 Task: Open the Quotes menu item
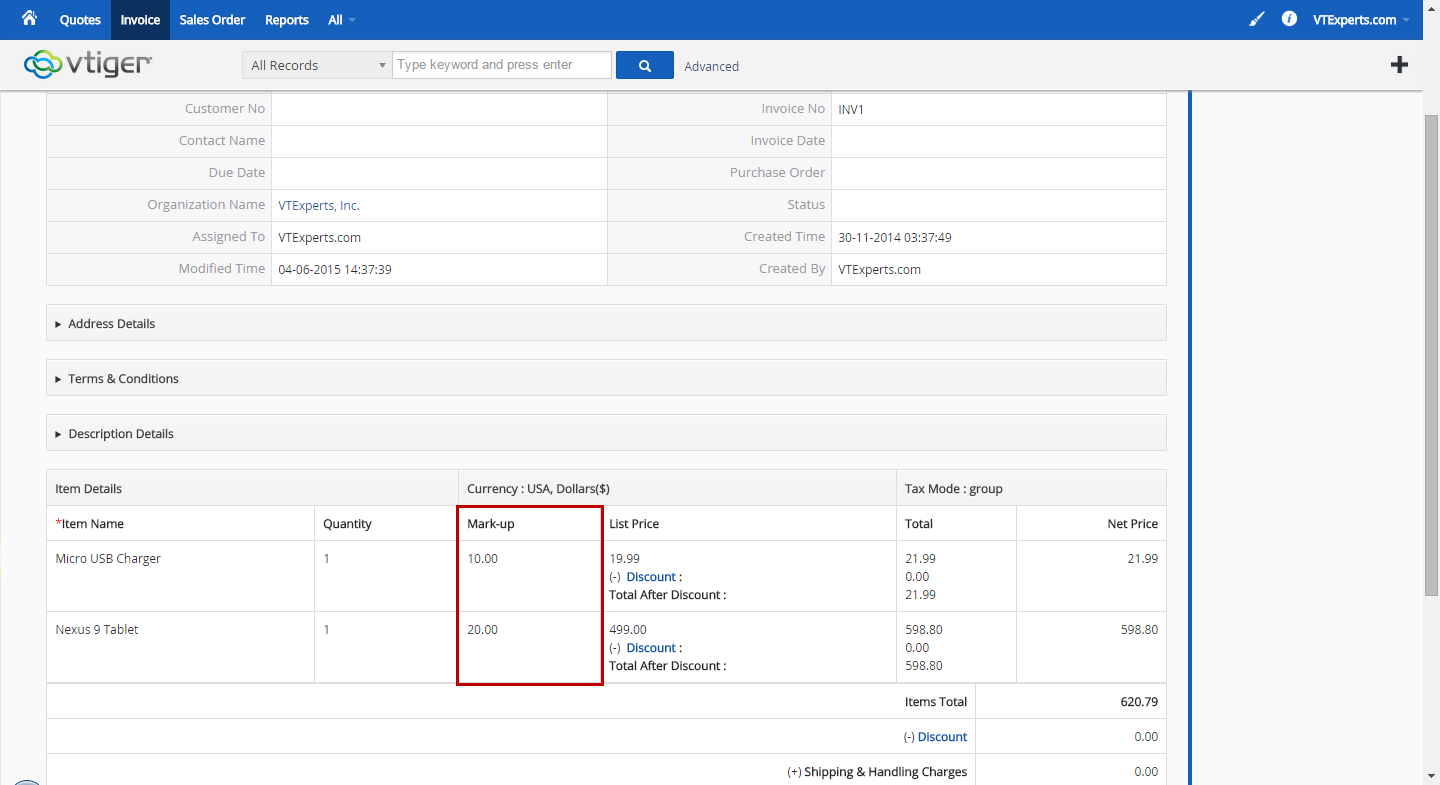click(80, 20)
